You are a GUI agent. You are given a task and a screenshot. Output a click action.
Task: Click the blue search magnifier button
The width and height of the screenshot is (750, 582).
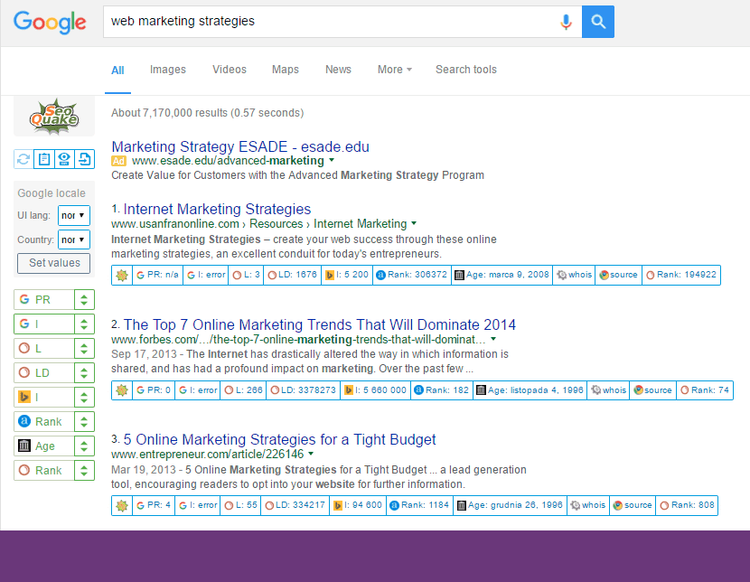coord(598,22)
